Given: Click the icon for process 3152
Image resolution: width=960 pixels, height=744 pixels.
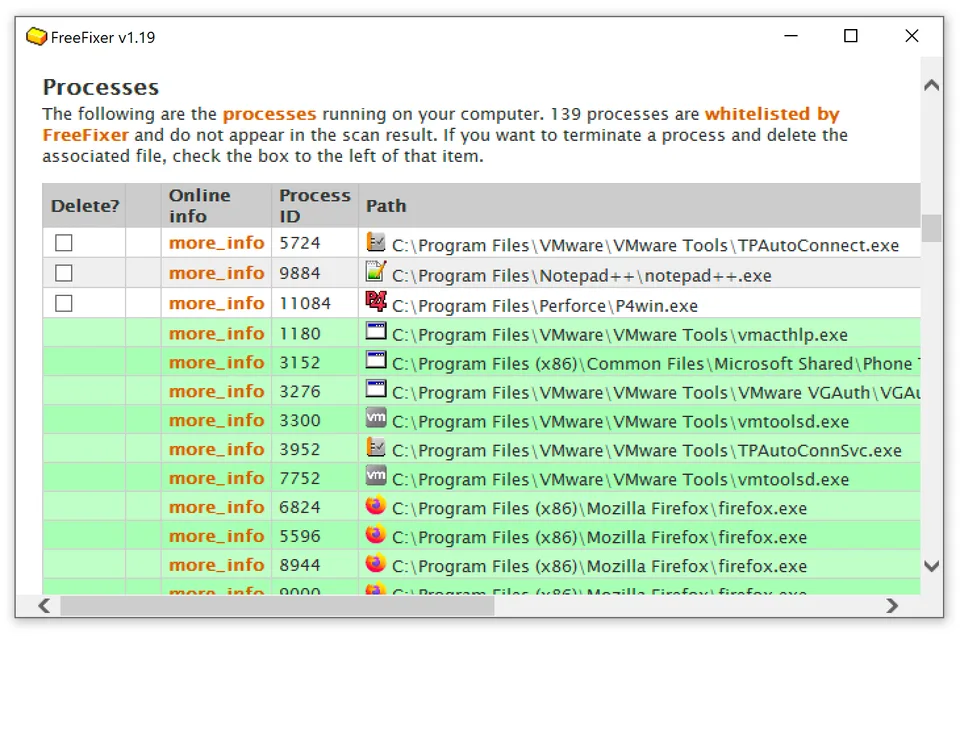Looking at the screenshot, I should tap(375, 360).
